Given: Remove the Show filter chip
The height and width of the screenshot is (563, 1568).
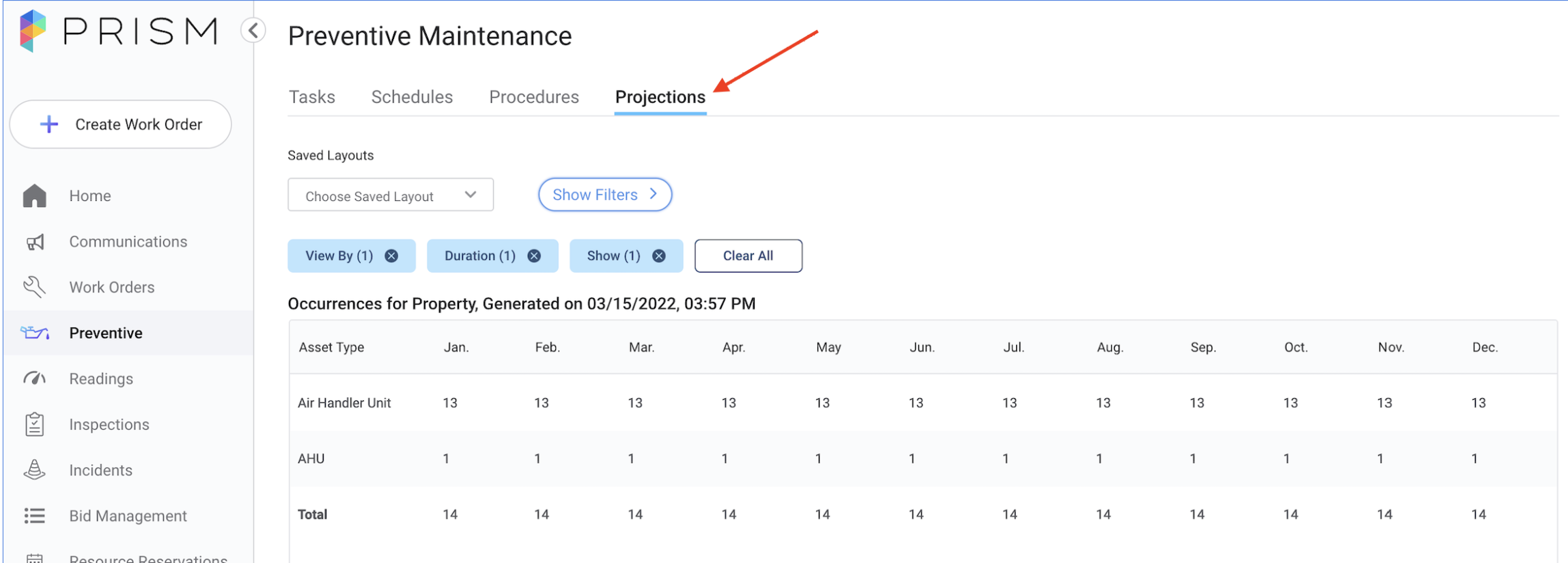Looking at the screenshot, I should pos(659,256).
